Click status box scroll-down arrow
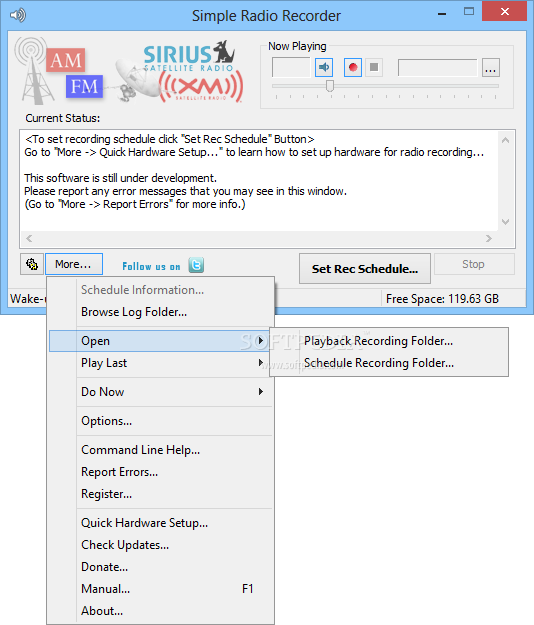Image resolution: width=534 pixels, height=625 pixels. coord(505,222)
